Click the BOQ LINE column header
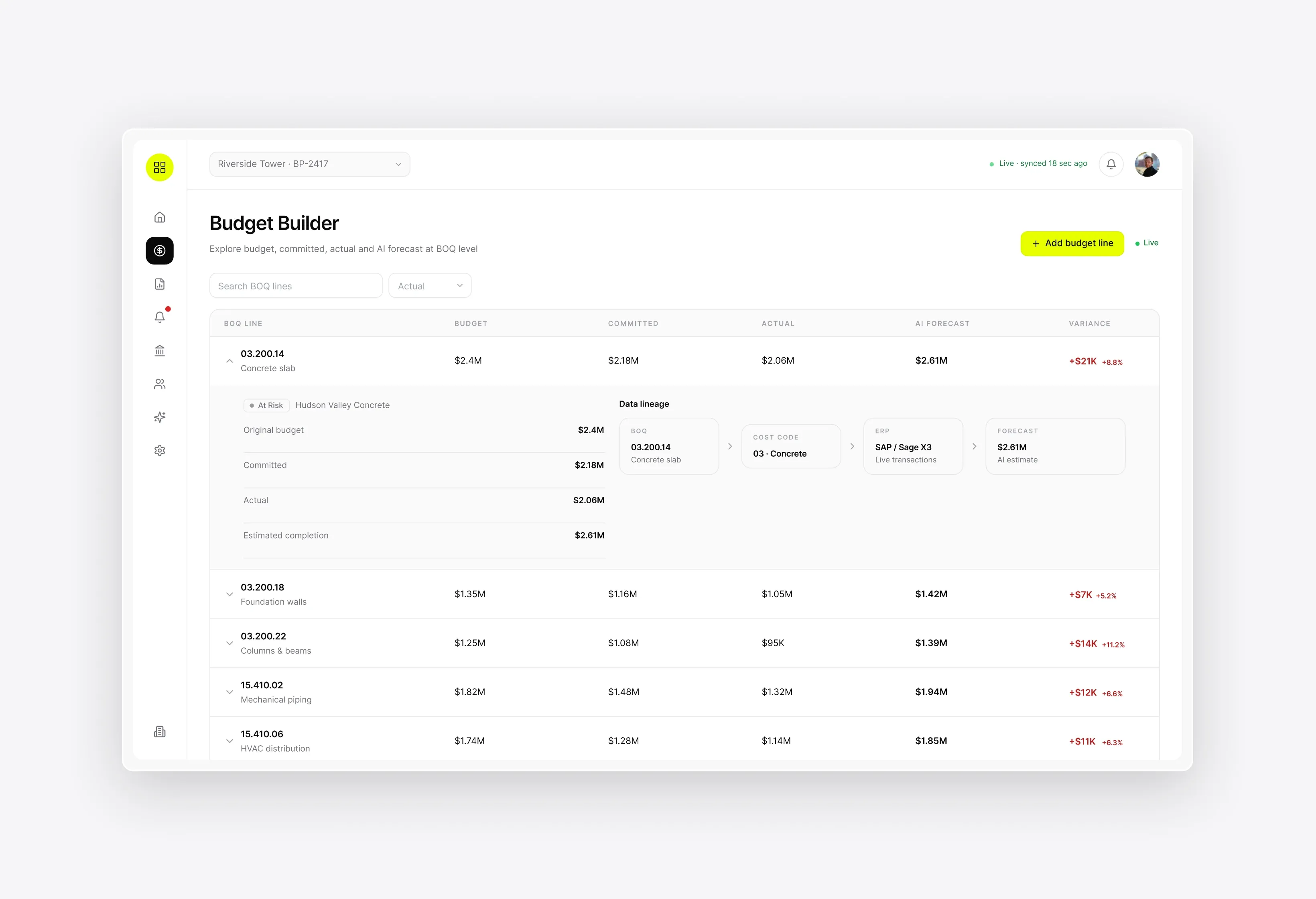Screen dimensions: 1316x899 coord(243,323)
